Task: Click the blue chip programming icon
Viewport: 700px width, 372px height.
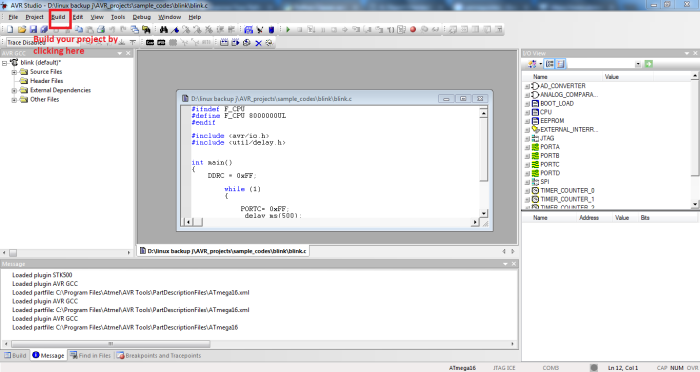Action: 271,30
